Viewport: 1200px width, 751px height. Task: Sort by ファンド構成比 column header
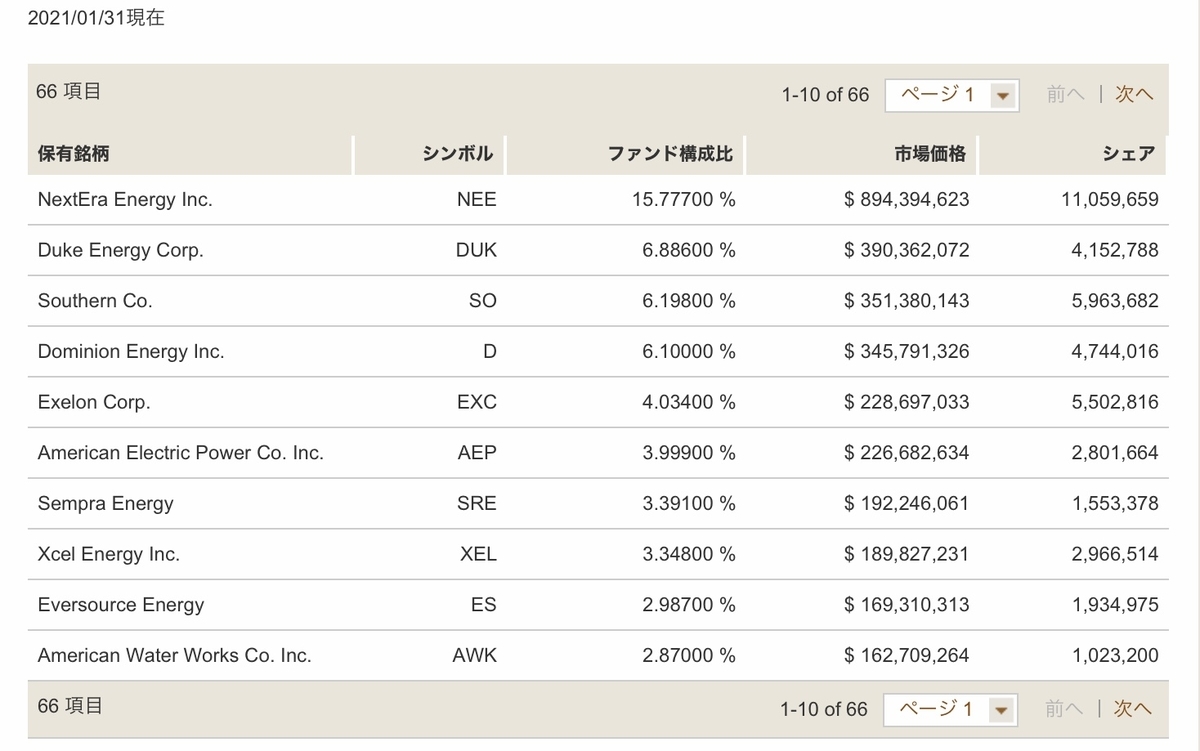tap(670, 154)
